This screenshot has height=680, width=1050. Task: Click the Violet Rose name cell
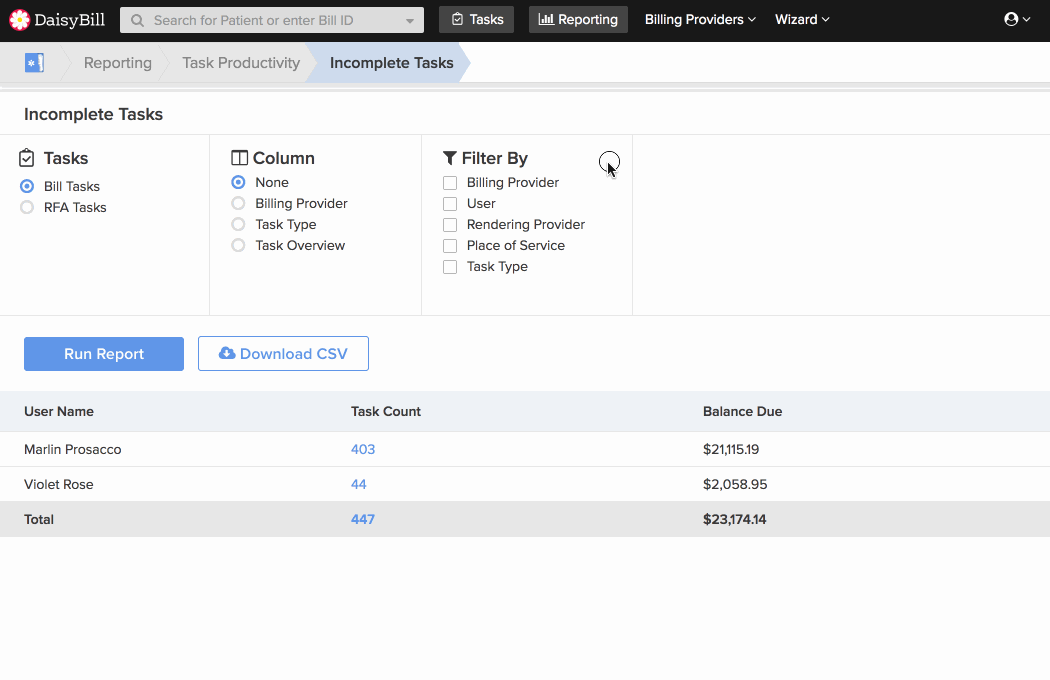(59, 484)
